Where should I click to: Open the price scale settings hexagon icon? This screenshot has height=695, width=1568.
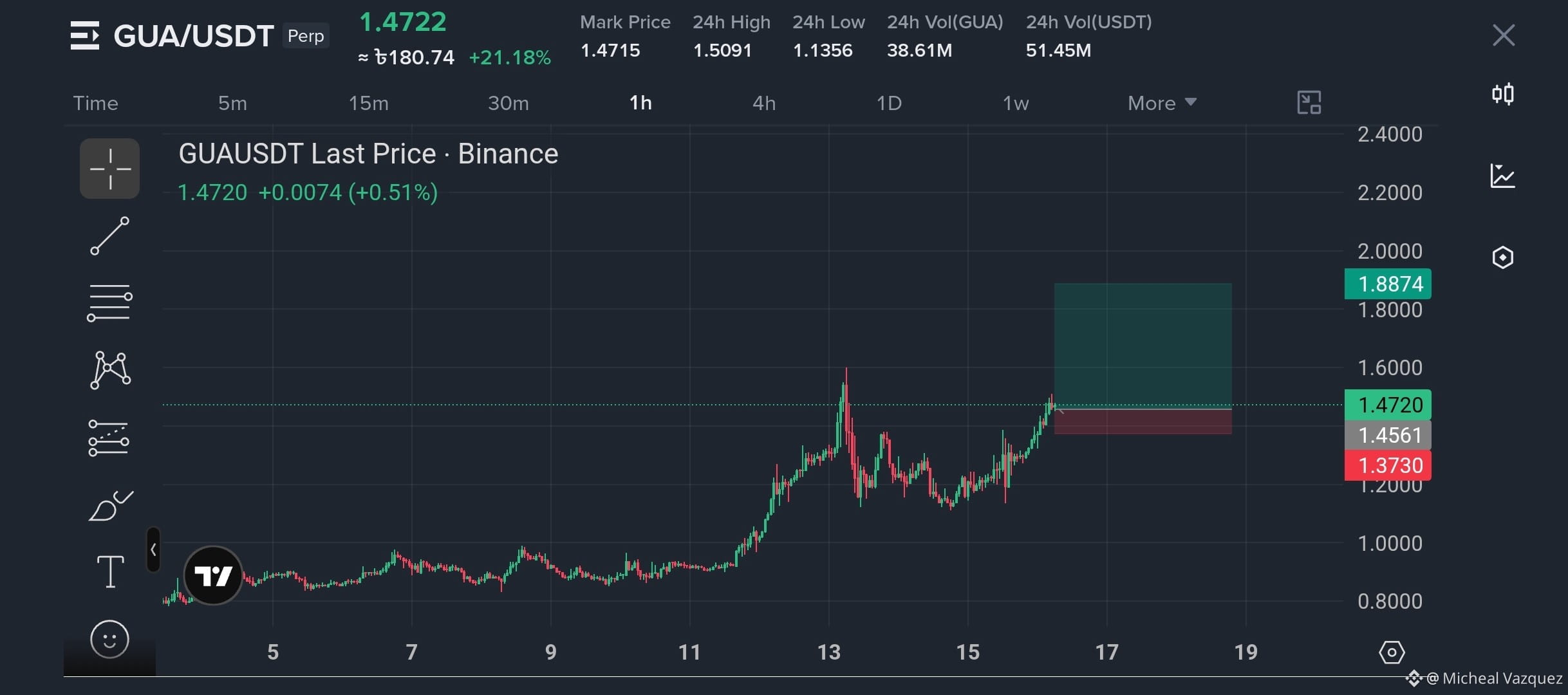(x=1392, y=653)
